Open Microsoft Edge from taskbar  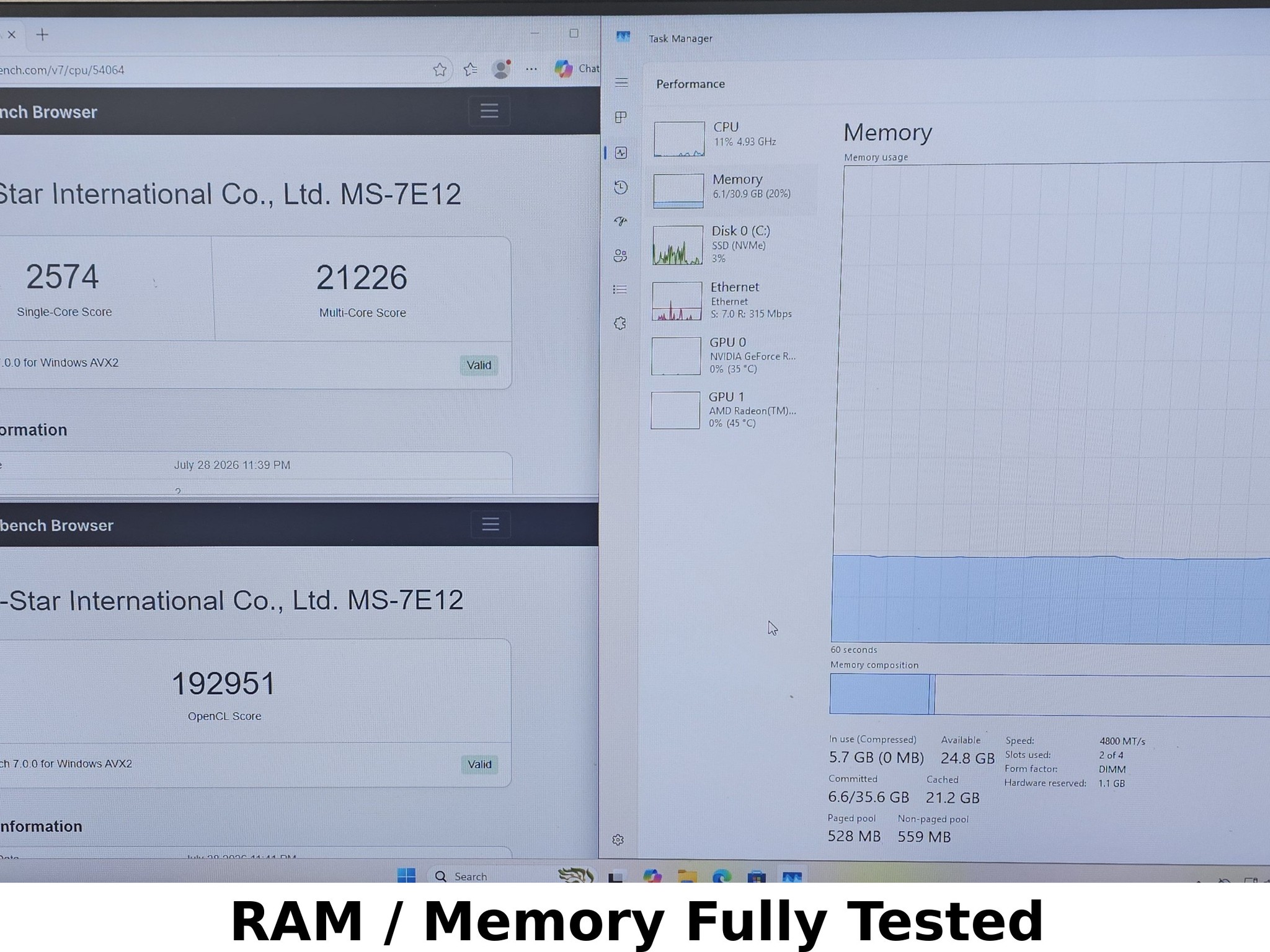721,876
